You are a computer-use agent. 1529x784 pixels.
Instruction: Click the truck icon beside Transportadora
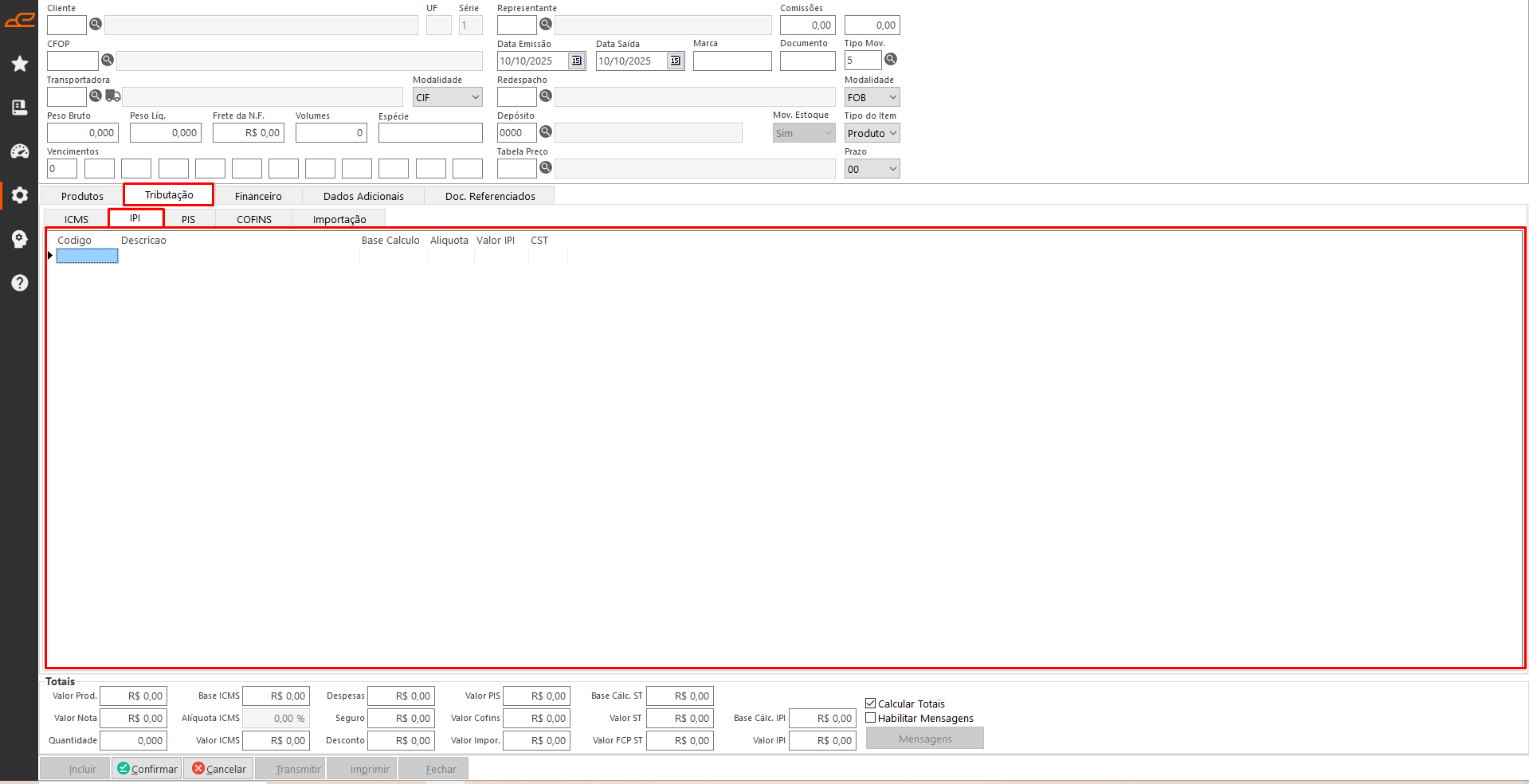tap(113, 96)
